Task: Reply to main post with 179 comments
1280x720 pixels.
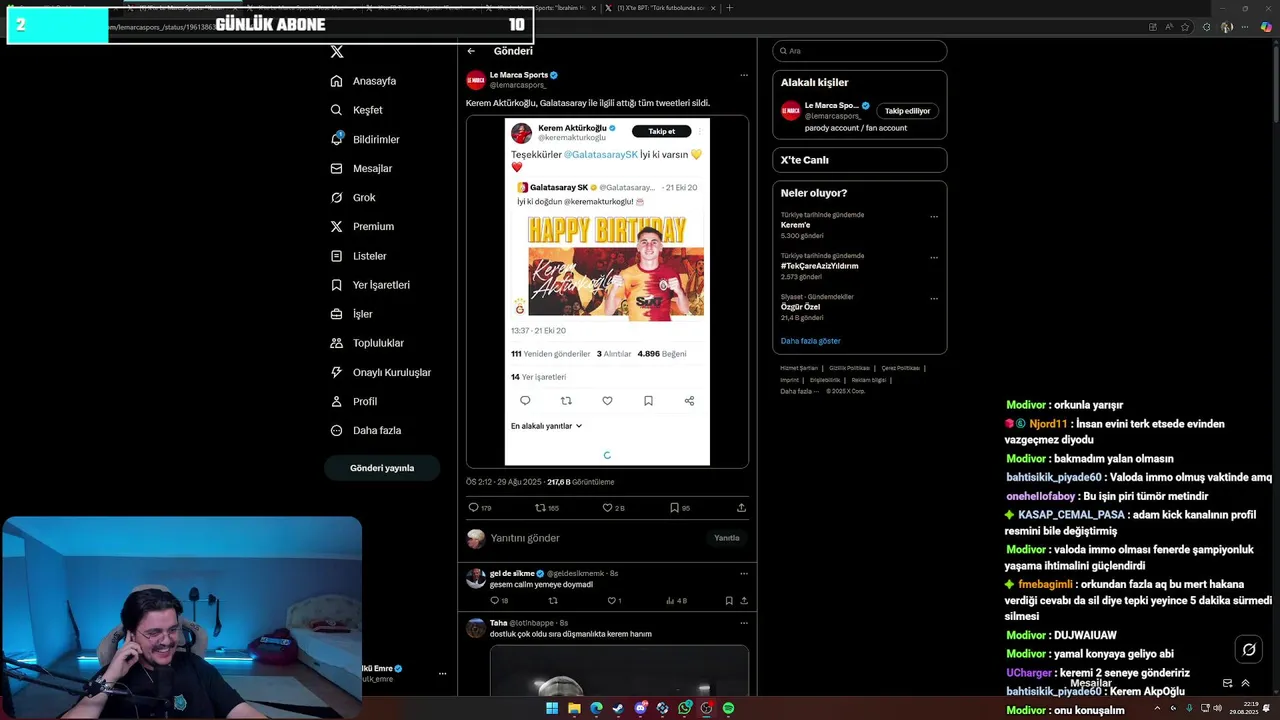Action: coord(480,508)
